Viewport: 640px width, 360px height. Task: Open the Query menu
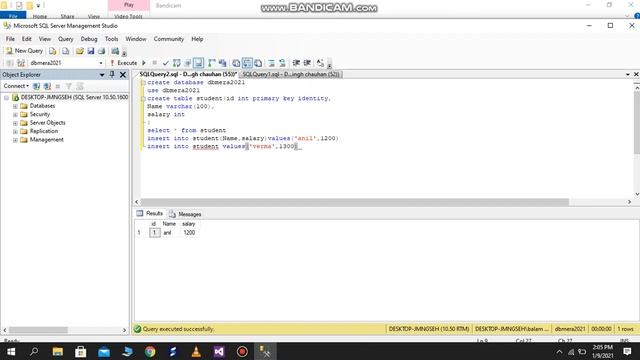65,39
